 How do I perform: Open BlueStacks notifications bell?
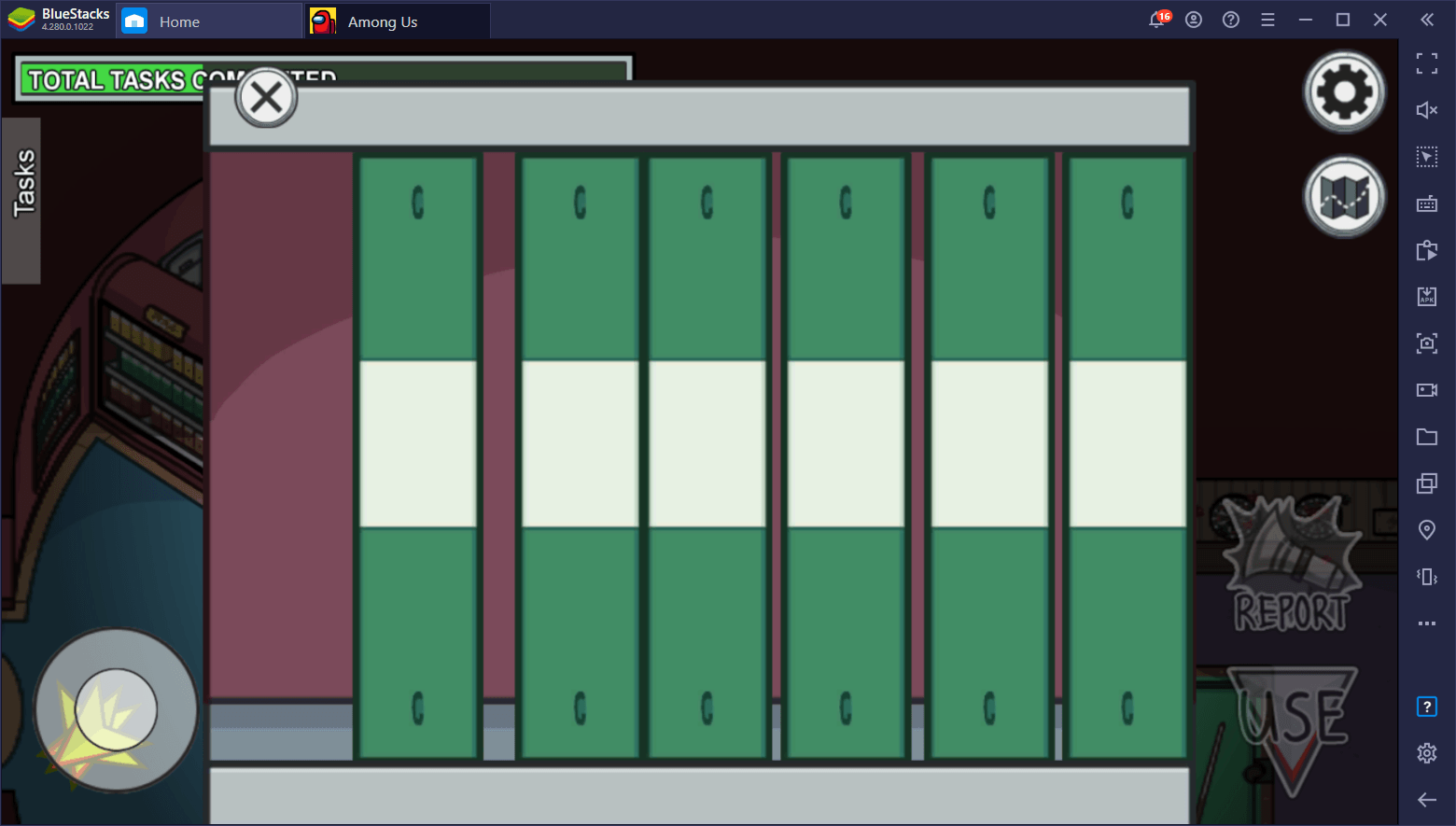[x=1157, y=20]
